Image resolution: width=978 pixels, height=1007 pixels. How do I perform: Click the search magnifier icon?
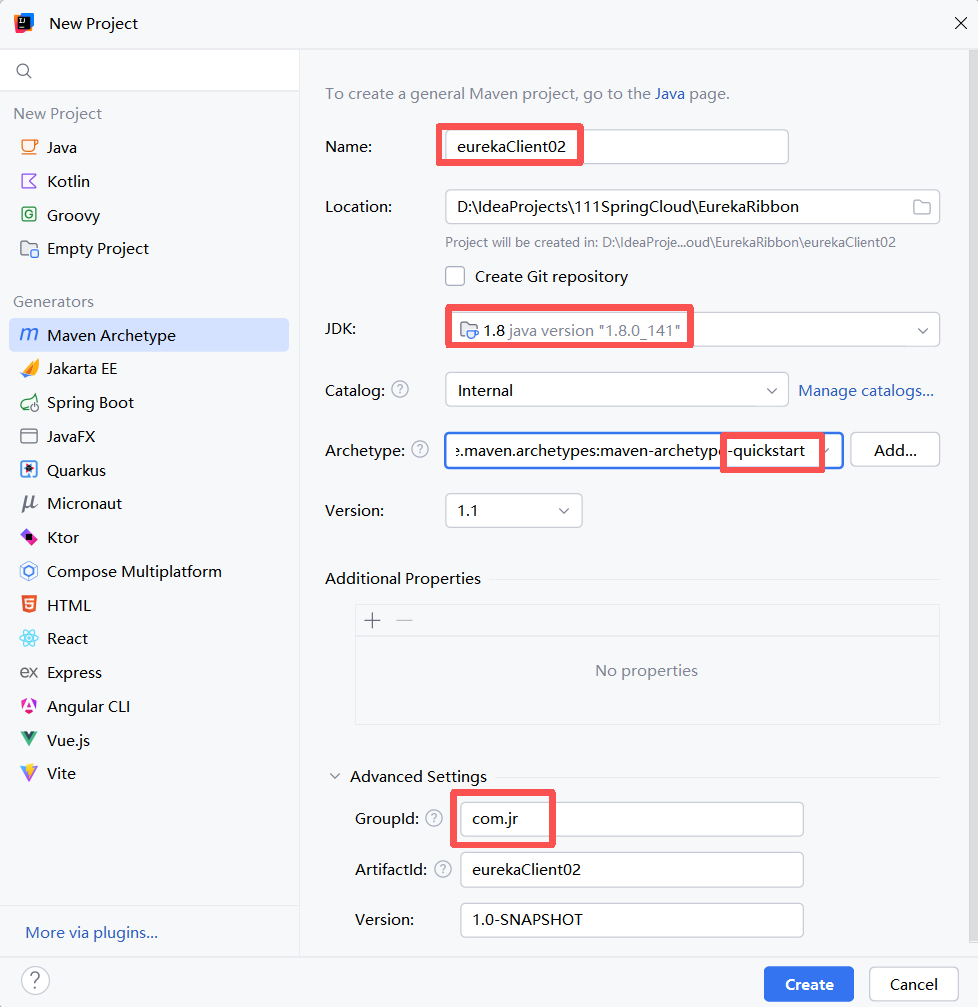click(x=24, y=71)
